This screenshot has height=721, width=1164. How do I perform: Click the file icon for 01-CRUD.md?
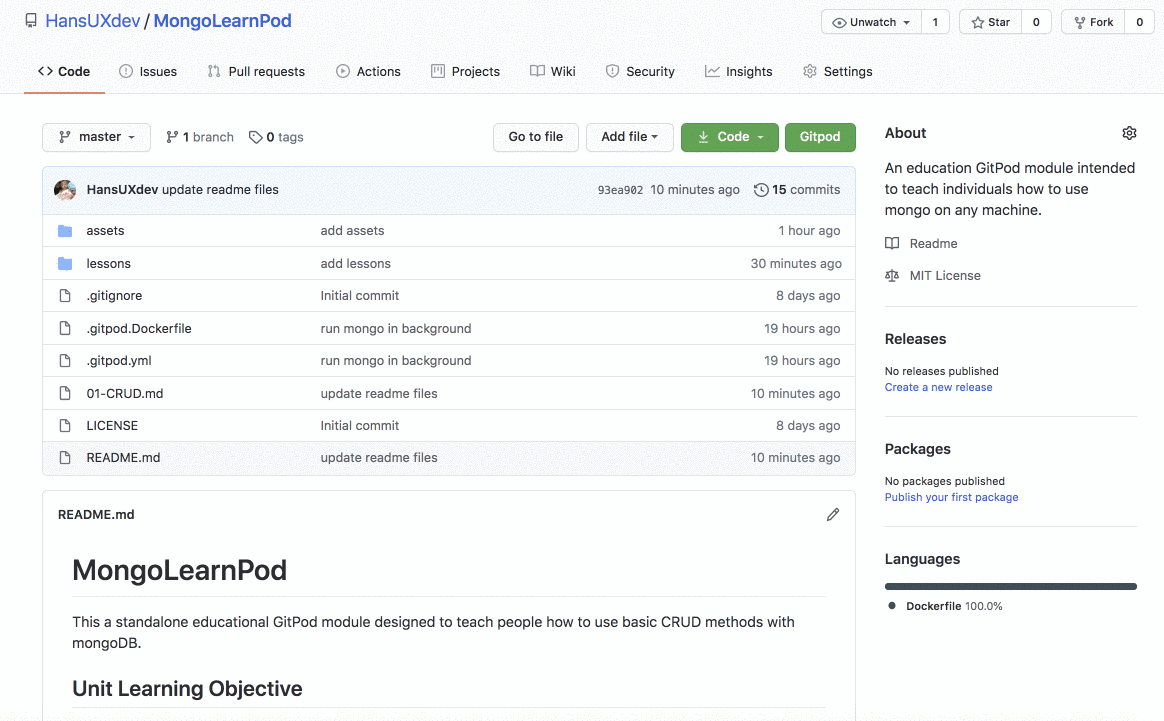(65, 393)
